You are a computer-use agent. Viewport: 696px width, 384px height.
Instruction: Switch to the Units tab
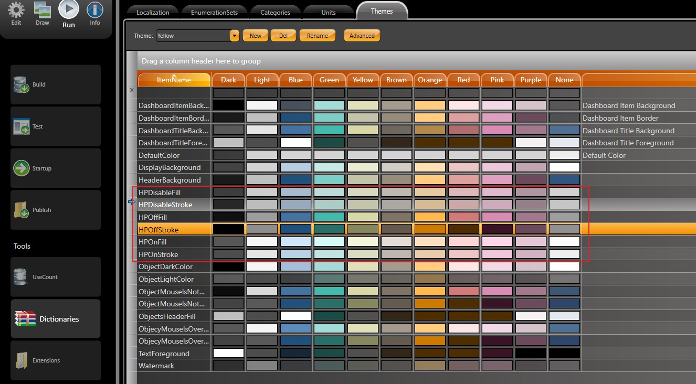(x=328, y=12)
